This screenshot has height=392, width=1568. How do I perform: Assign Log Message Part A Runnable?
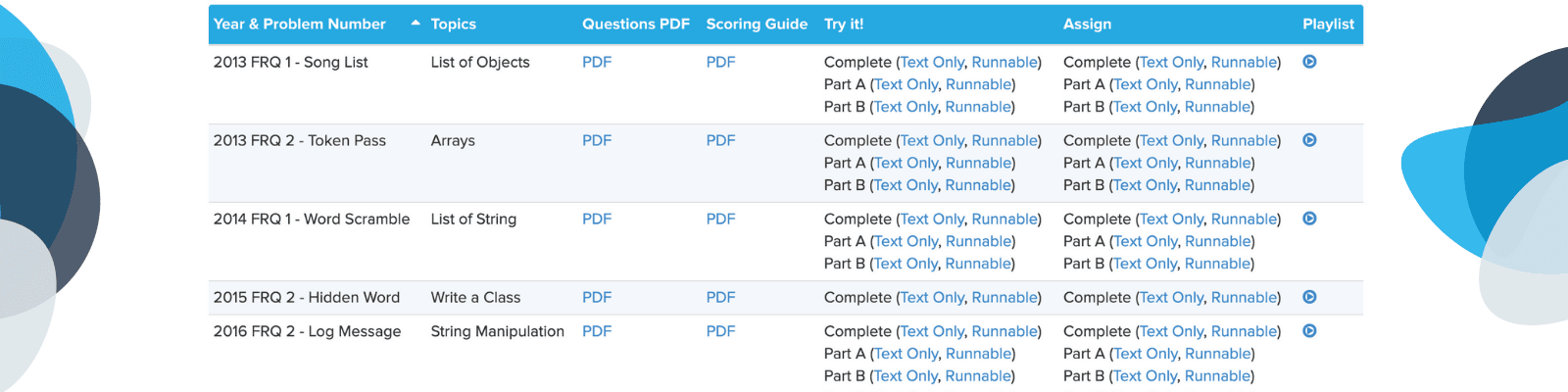coord(1217,354)
